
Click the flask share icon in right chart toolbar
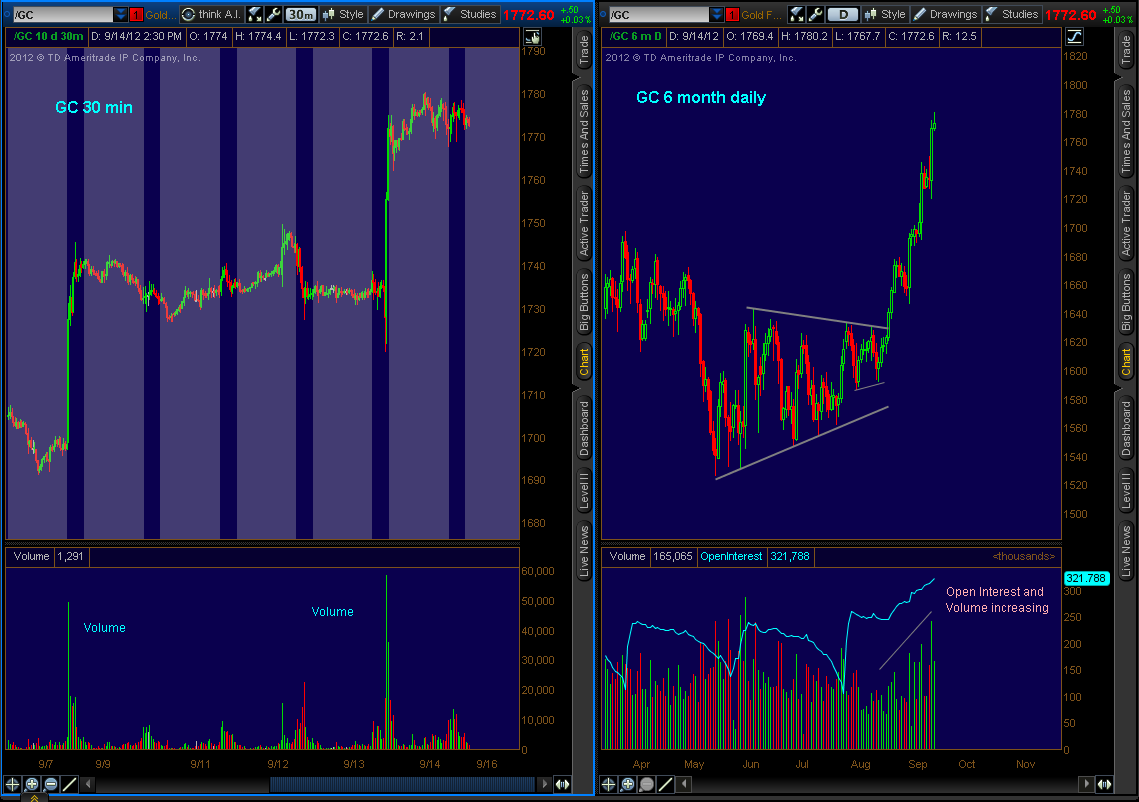(796, 14)
